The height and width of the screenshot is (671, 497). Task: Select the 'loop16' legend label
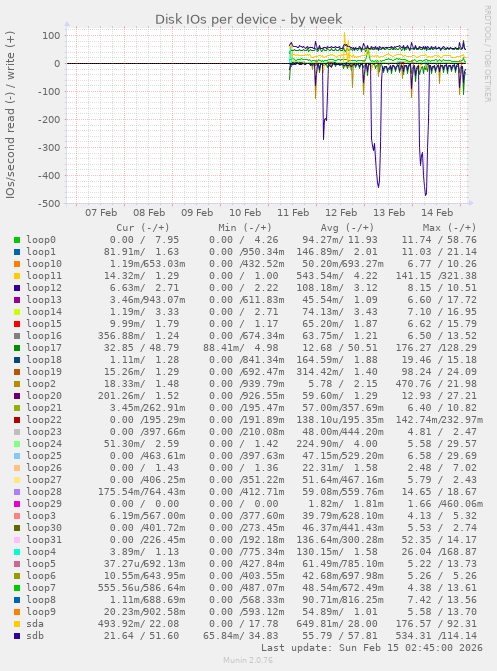[x=44, y=336]
